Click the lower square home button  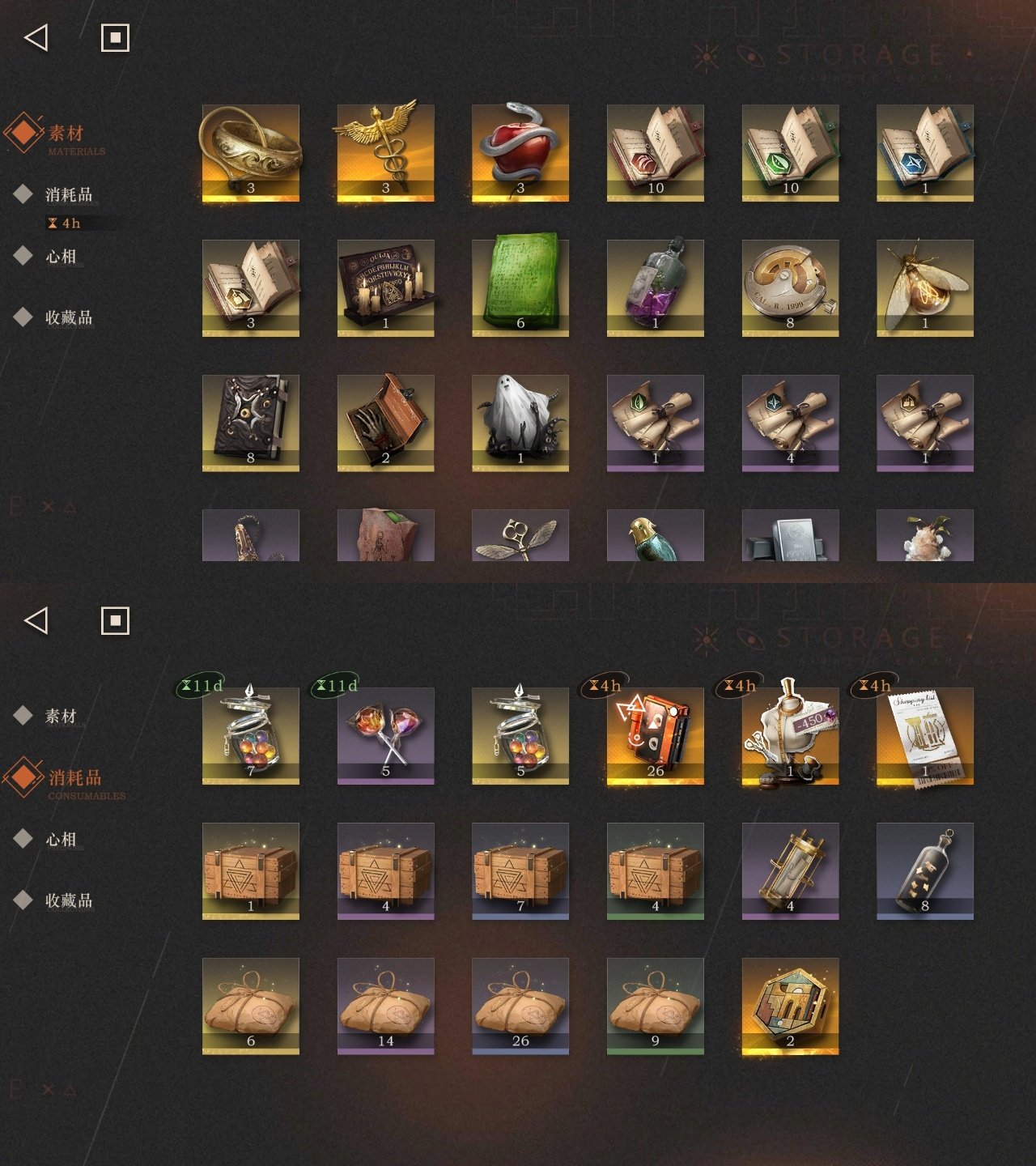pyautogui.click(x=115, y=621)
